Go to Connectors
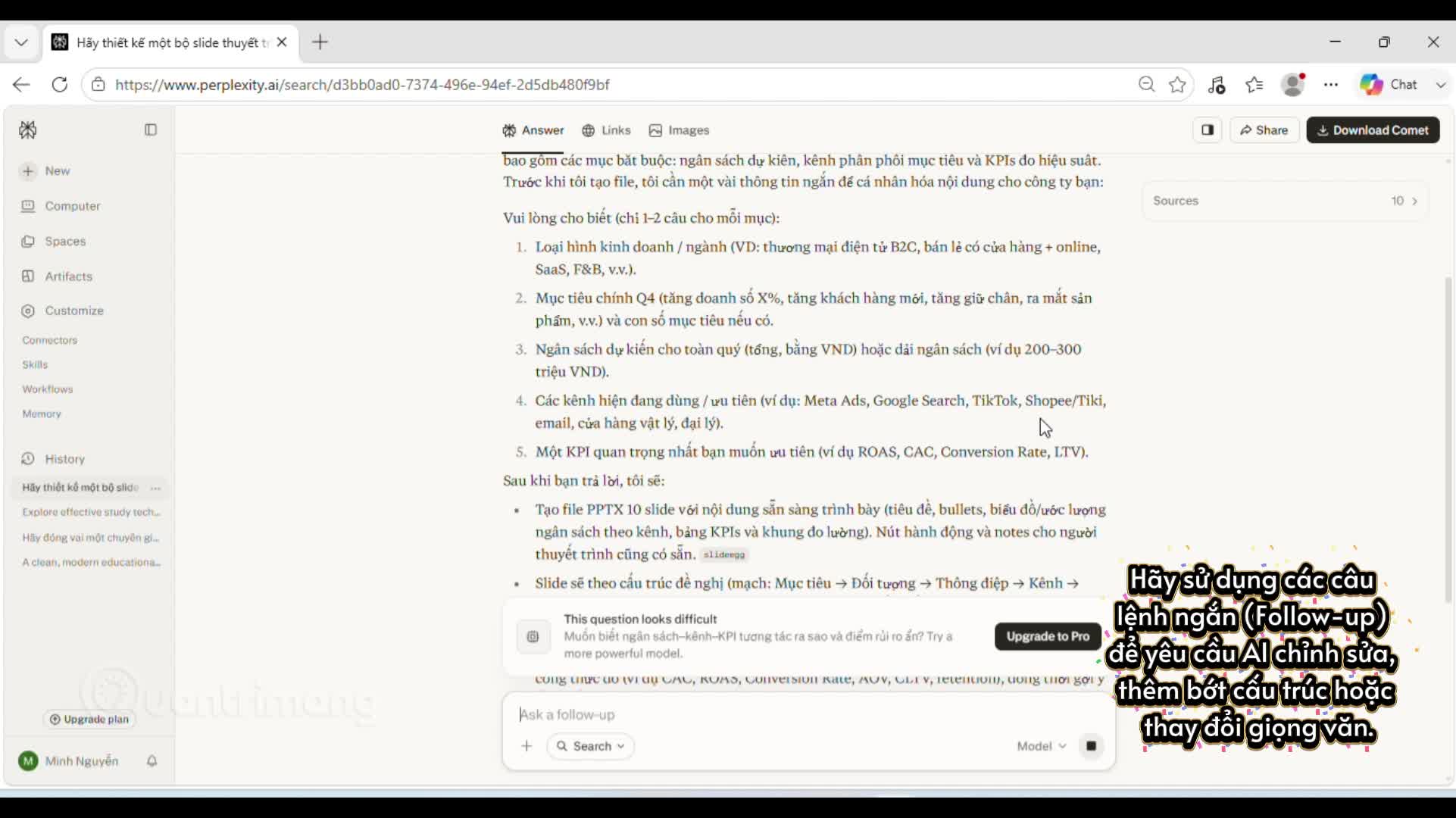 tap(50, 340)
